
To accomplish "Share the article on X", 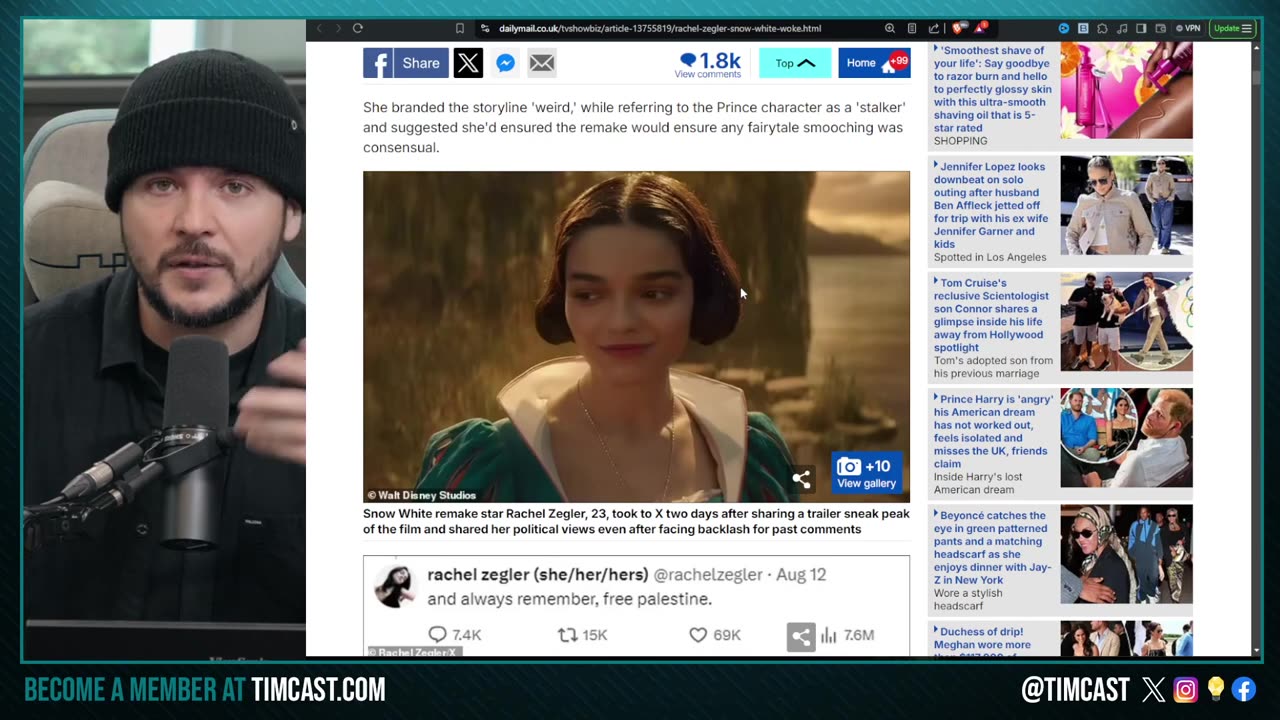I will click(x=468, y=63).
